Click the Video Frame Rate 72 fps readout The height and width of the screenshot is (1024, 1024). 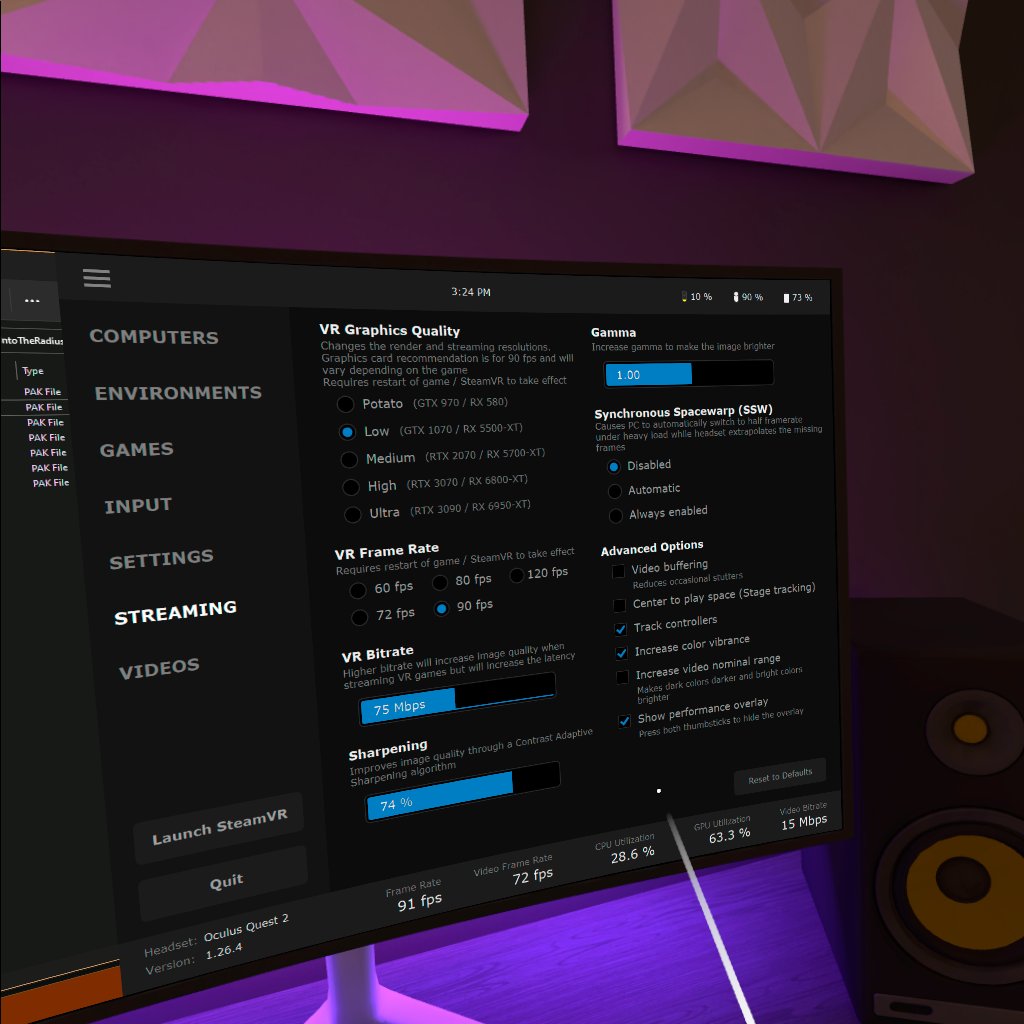[x=516, y=869]
